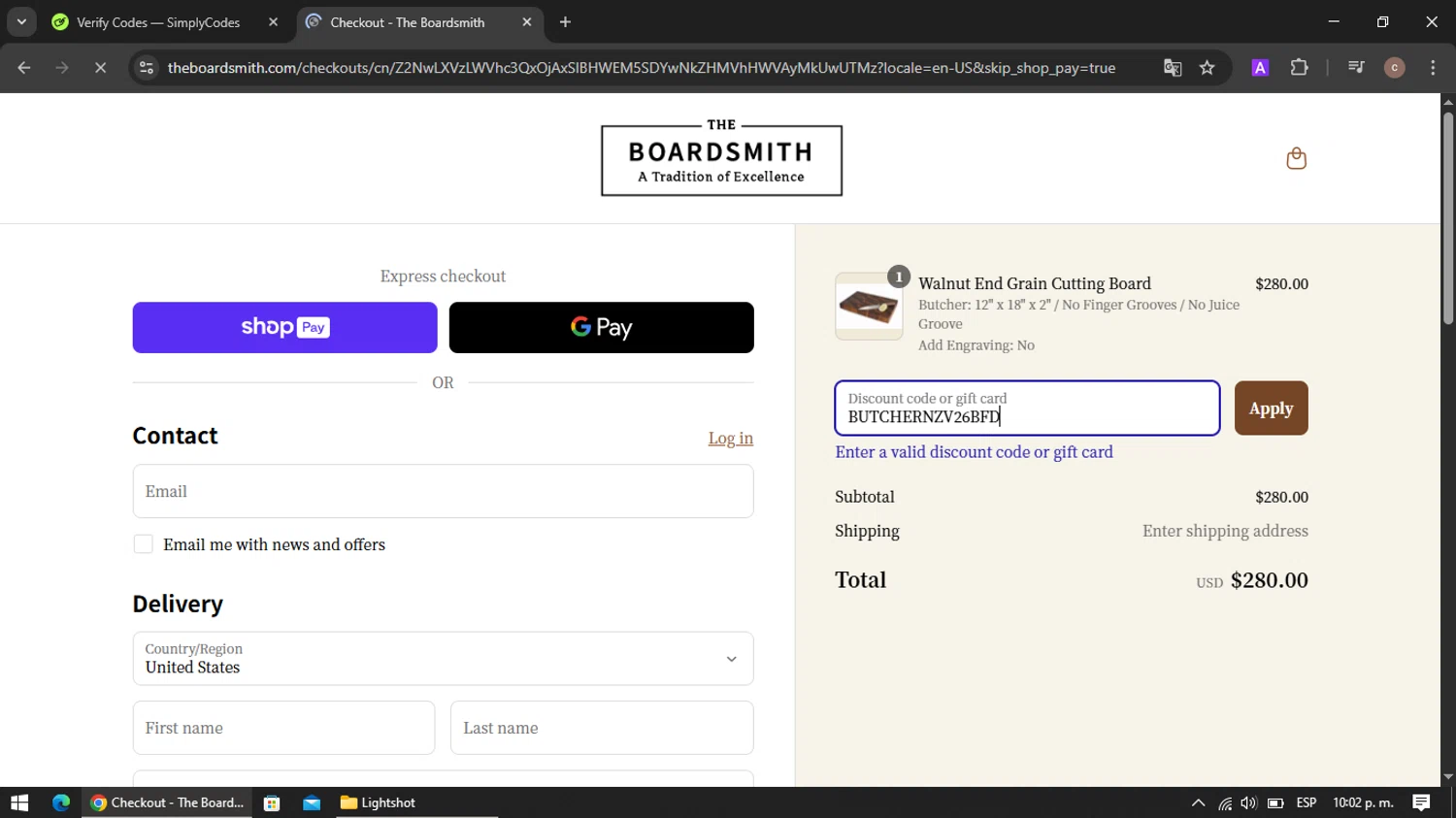The width and height of the screenshot is (1456, 818).
Task: Click the discount code input field
Action: pyautogui.click(x=1027, y=408)
